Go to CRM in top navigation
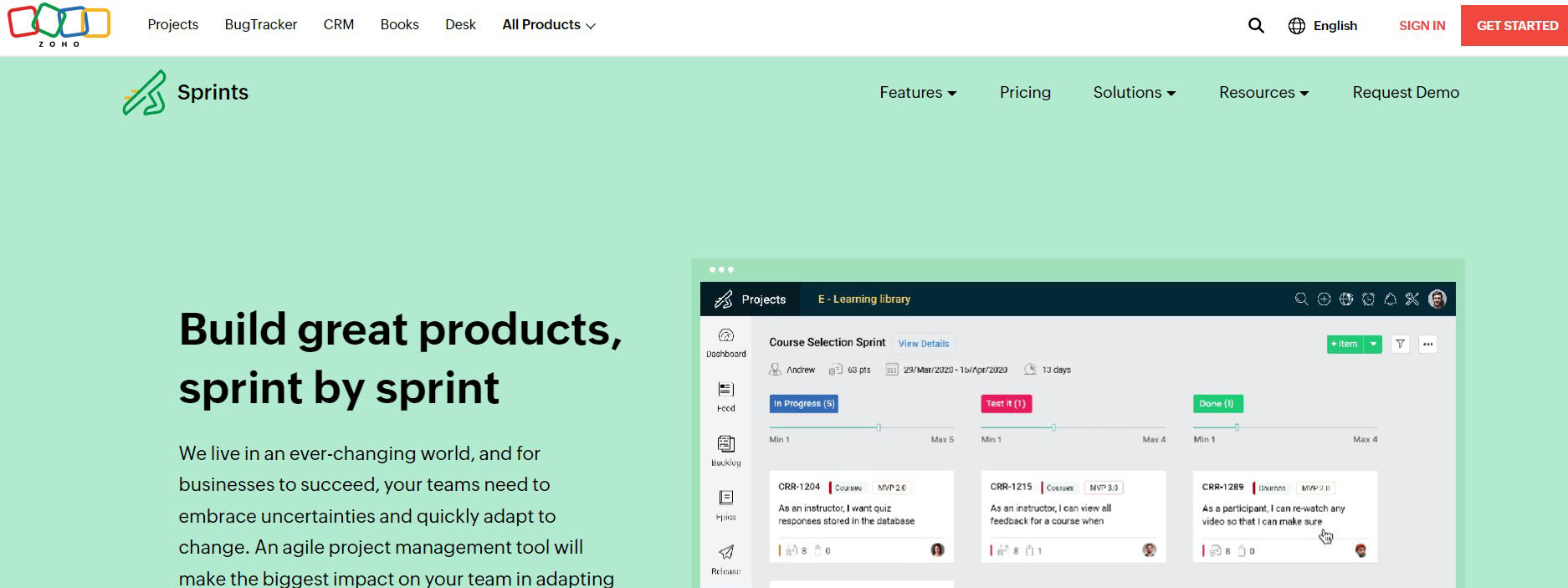This screenshot has width=1568, height=588. point(339,25)
